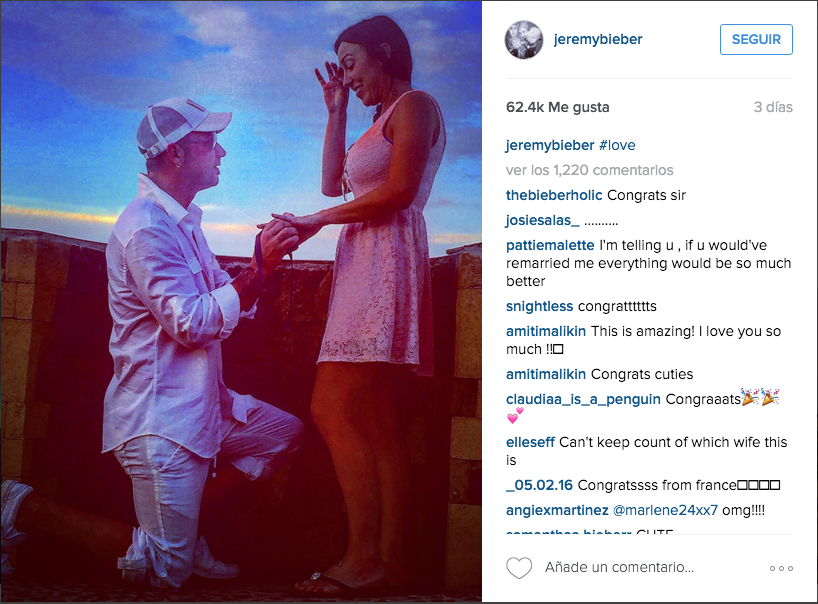Click the #love hashtag
This screenshot has width=818, height=604.
(617, 145)
